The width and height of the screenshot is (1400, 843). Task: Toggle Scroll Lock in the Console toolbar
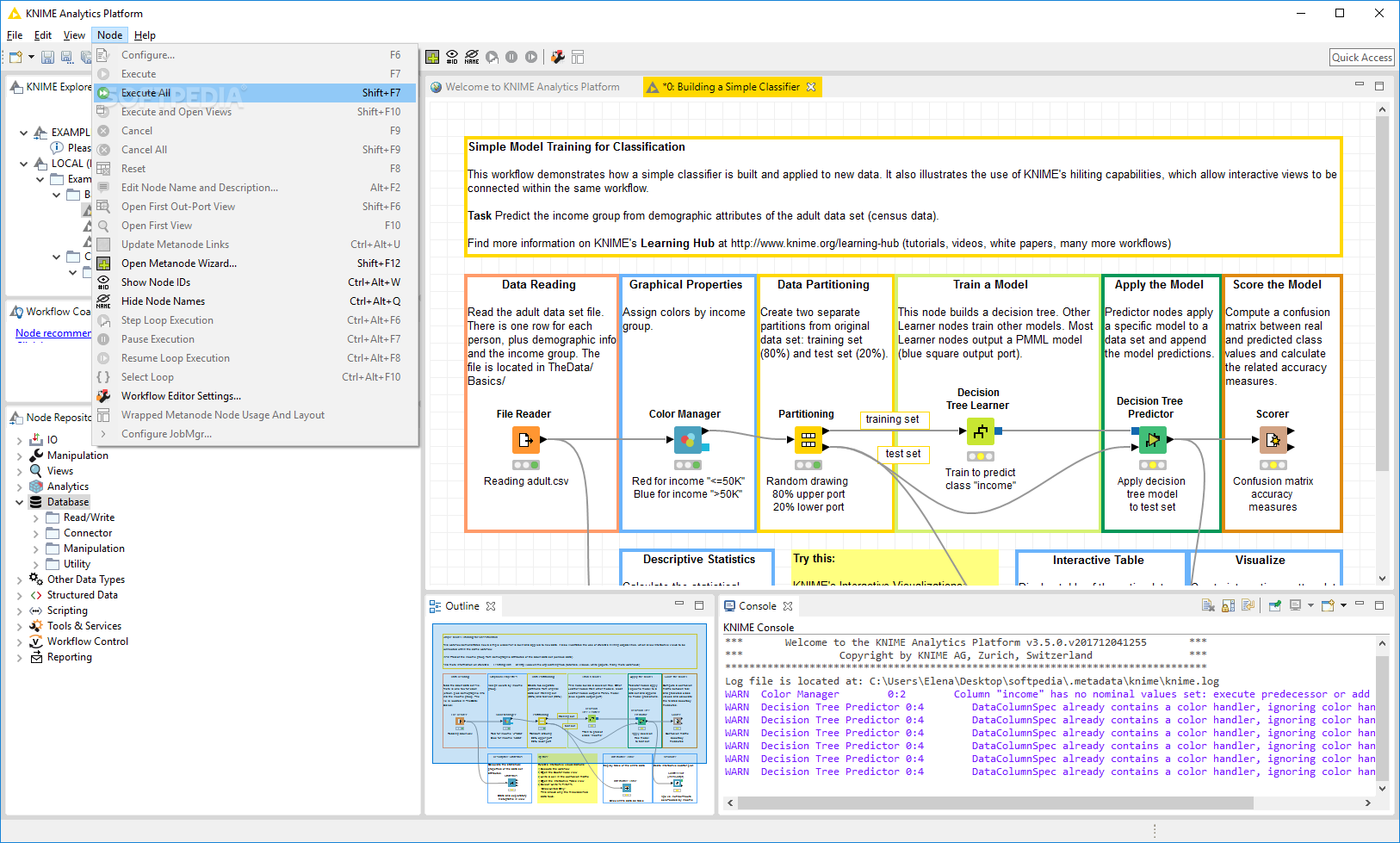[x=1228, y=605]
